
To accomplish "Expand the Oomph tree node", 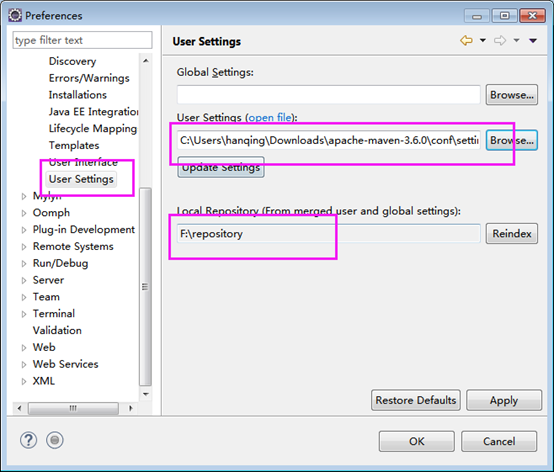I will [24, 213].
